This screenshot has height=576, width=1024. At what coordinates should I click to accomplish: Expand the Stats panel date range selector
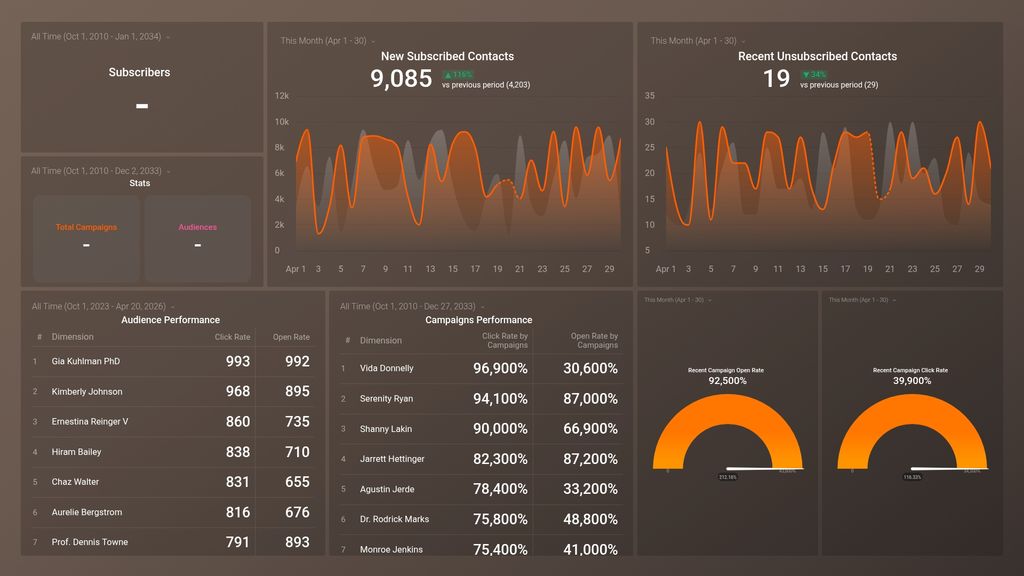tap(95, 170)
